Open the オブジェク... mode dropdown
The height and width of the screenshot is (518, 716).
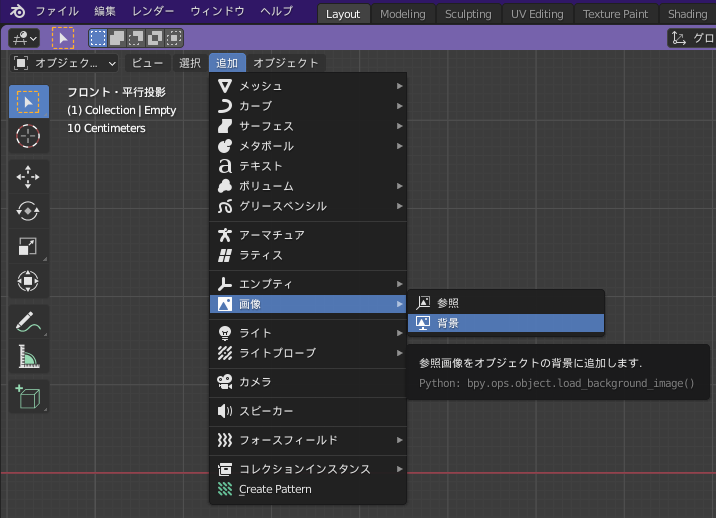64,63
